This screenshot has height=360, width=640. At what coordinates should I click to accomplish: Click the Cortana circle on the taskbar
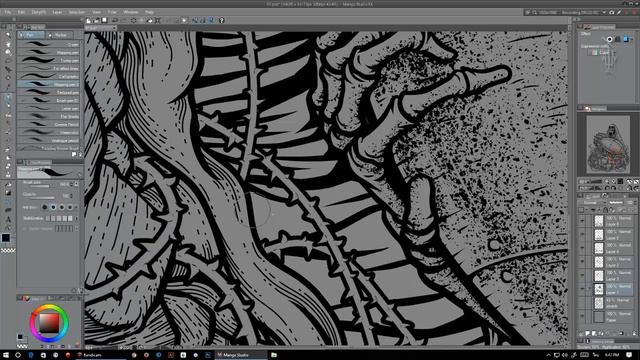(18, 355)
